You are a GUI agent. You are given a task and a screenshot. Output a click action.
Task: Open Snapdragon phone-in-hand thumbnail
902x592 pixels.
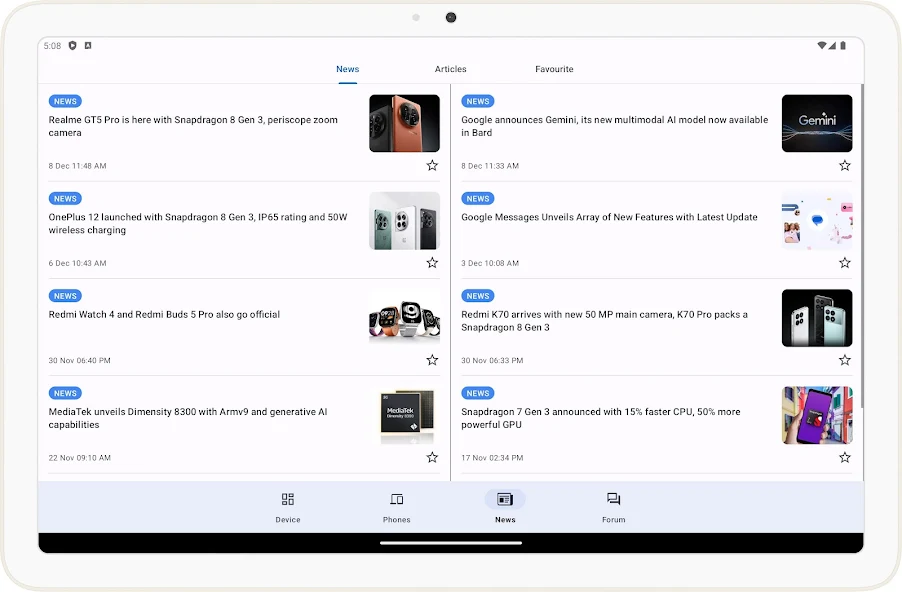point(817,415)
